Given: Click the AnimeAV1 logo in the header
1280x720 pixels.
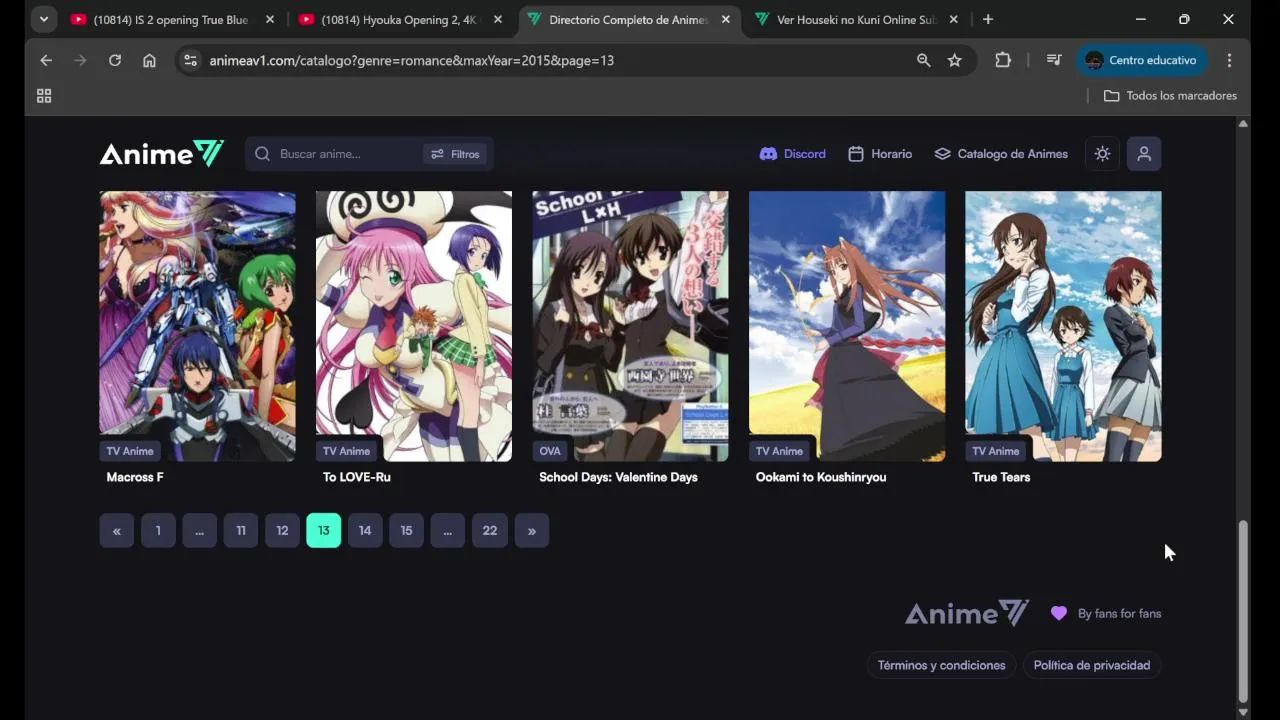Looking at the screenshot, I should [x=161, y=154].
